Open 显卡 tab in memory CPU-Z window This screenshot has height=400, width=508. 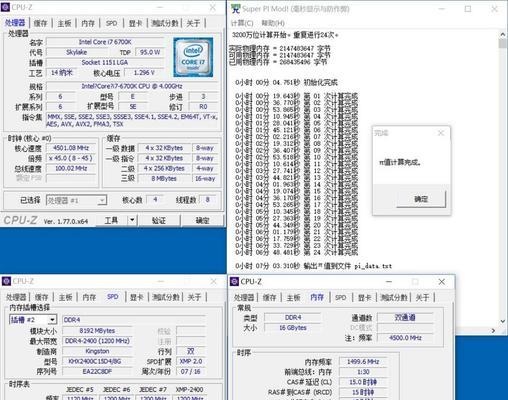pos(364,297)
